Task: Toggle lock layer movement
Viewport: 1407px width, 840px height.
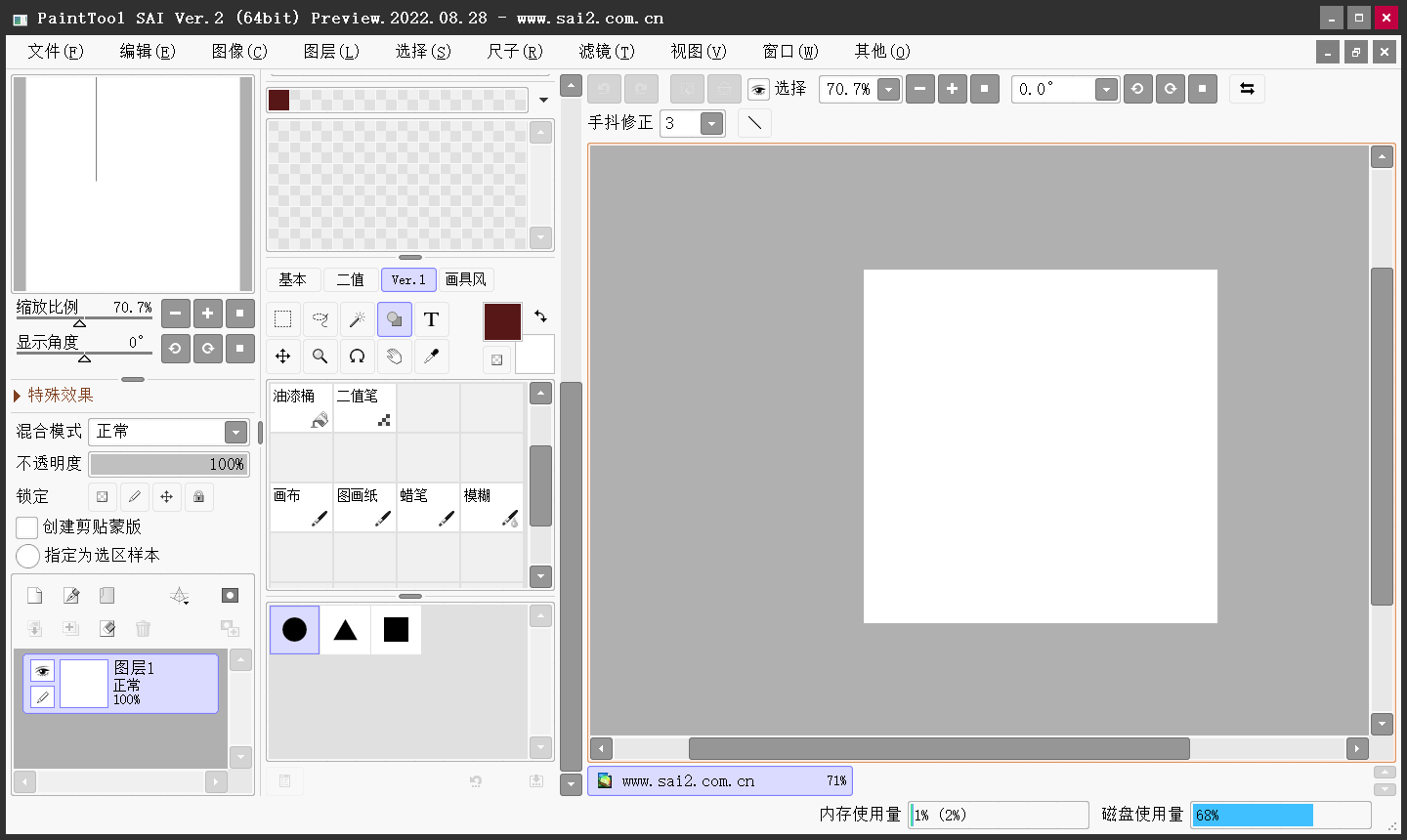Action: [x=167, y=497]
